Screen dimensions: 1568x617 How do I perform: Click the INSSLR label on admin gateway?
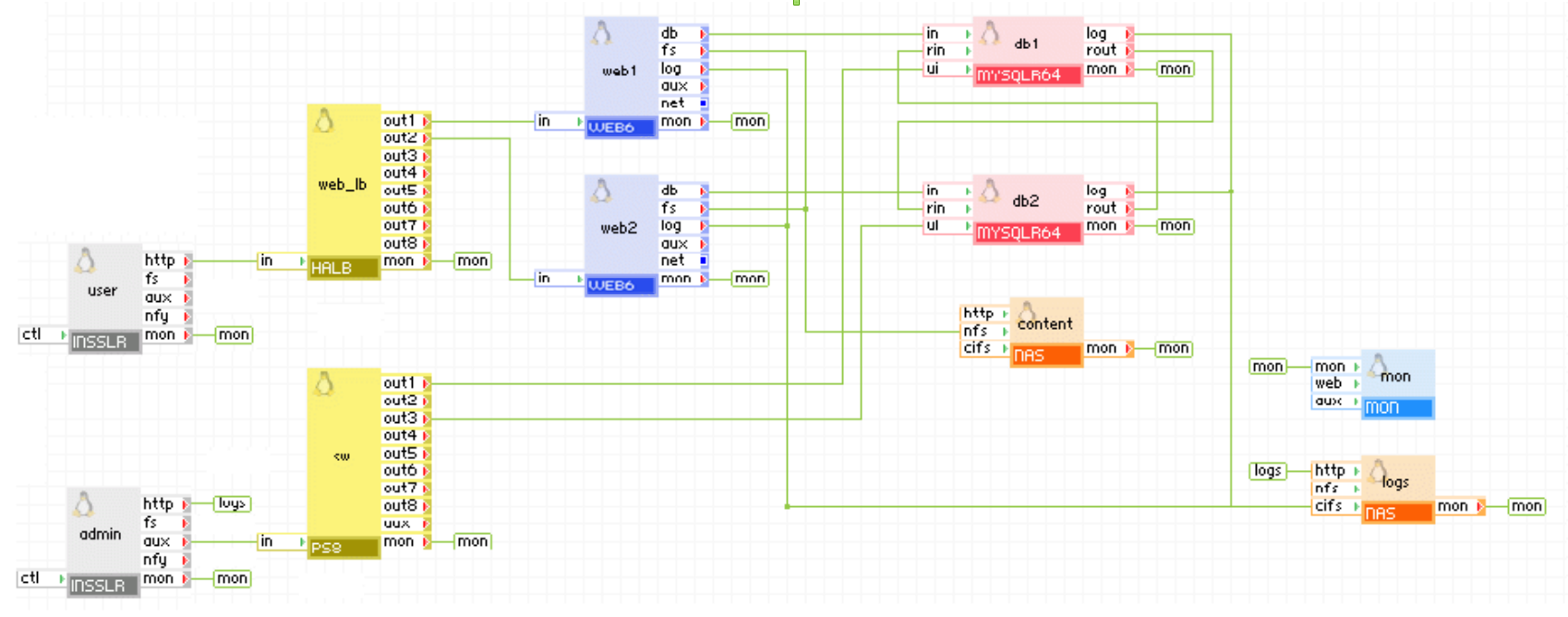103,586
